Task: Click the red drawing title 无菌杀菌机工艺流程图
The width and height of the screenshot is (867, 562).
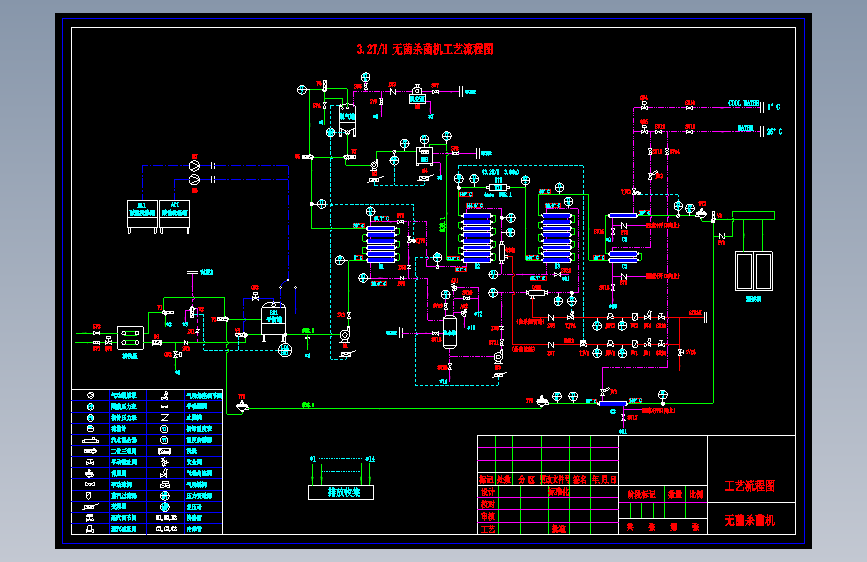Action: [443, 49]
